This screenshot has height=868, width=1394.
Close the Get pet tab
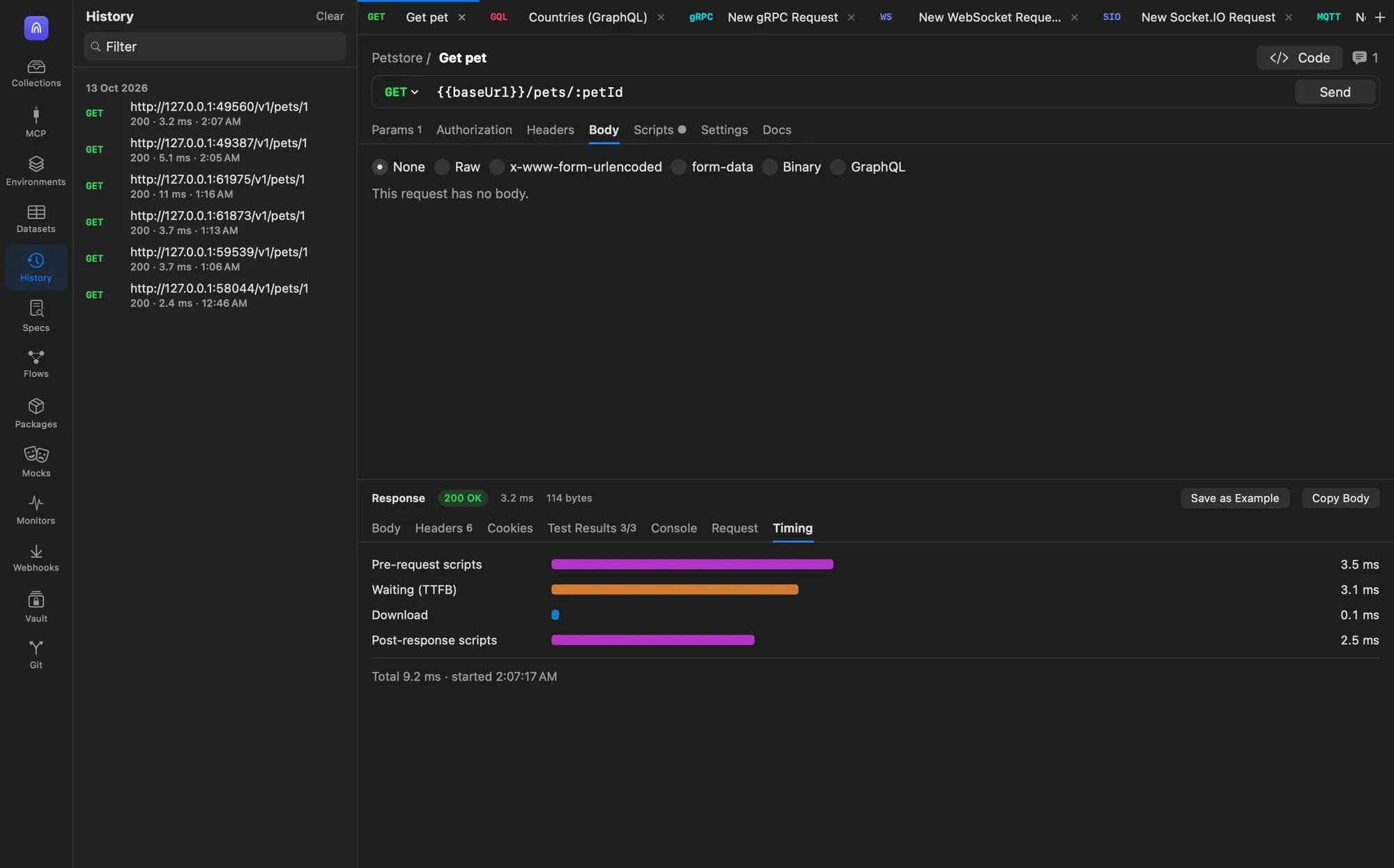461,17
